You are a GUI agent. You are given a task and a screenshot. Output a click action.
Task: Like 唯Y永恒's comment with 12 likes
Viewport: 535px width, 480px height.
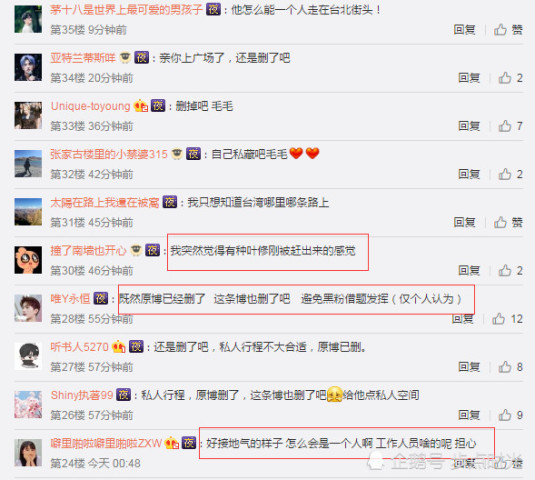click(498, 319)
